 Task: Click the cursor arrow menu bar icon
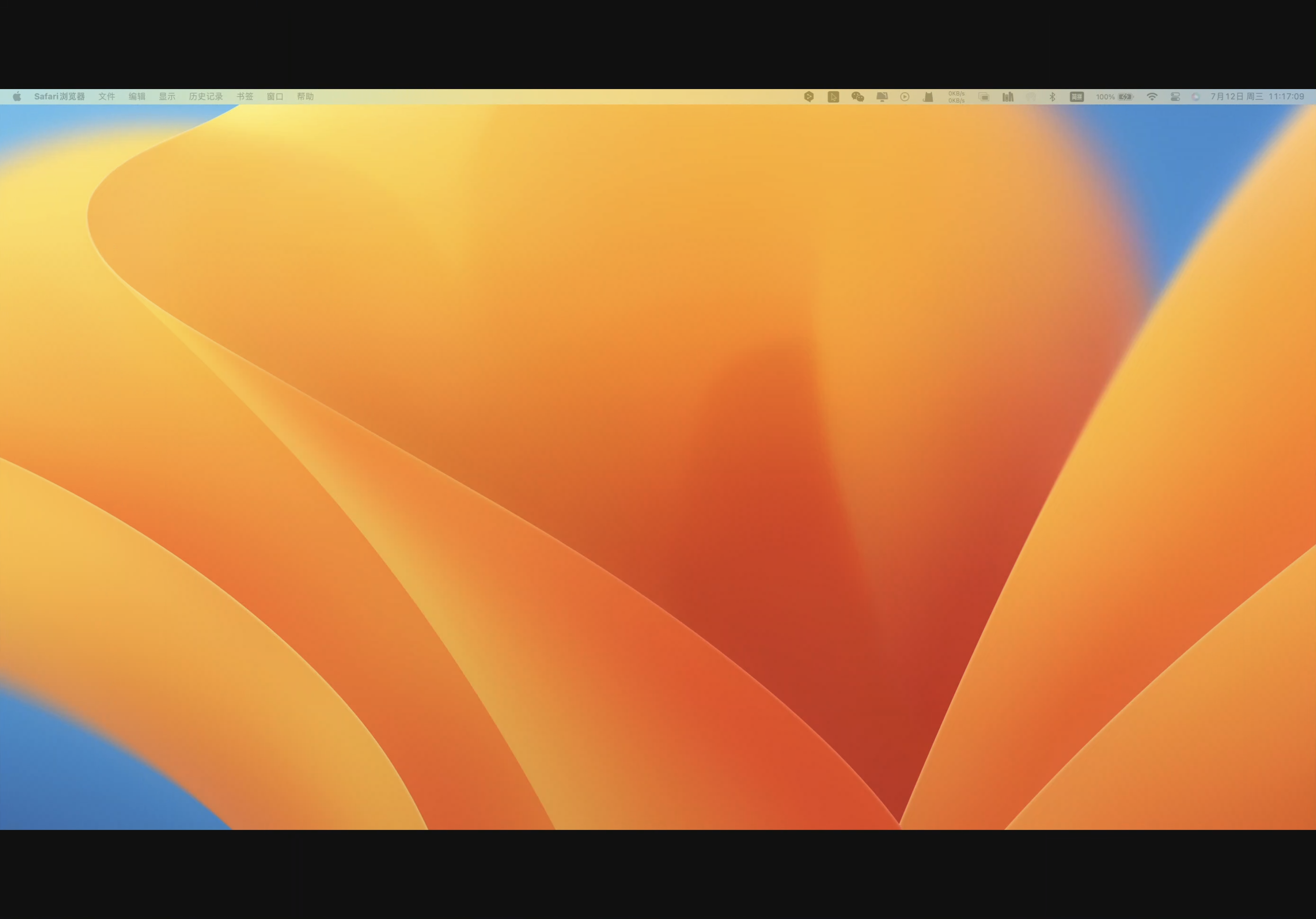tap(833, 97)
